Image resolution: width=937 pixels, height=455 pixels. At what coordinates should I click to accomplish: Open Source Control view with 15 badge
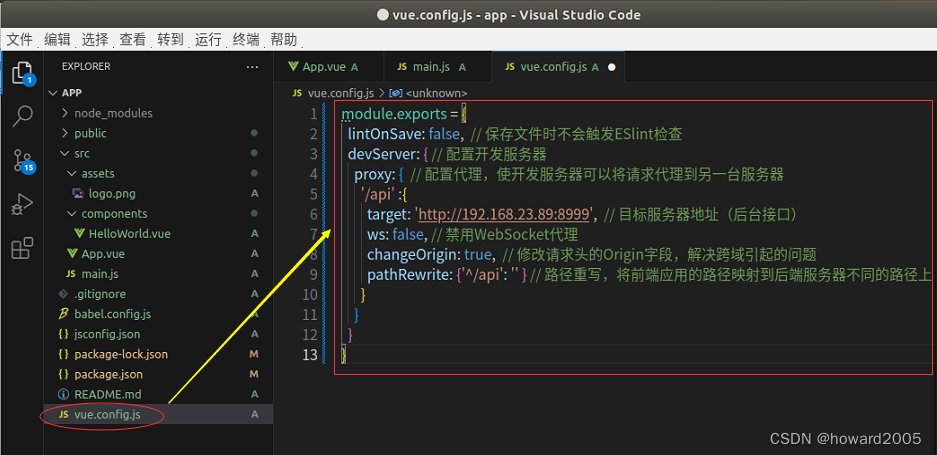pyautogui.click(x=22, y=160)
